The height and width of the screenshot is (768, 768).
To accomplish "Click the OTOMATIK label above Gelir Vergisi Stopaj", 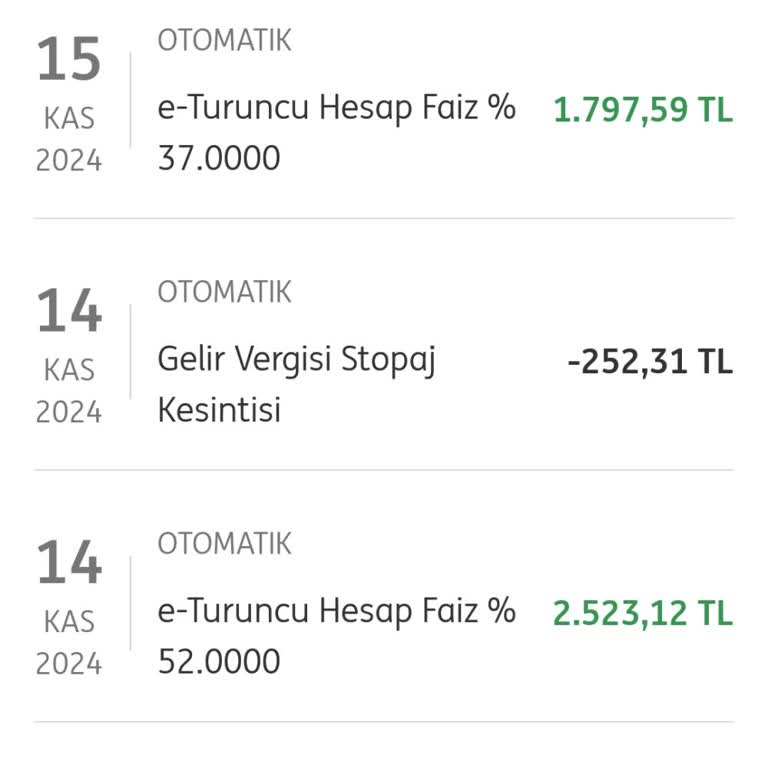I will coord(225,293).
